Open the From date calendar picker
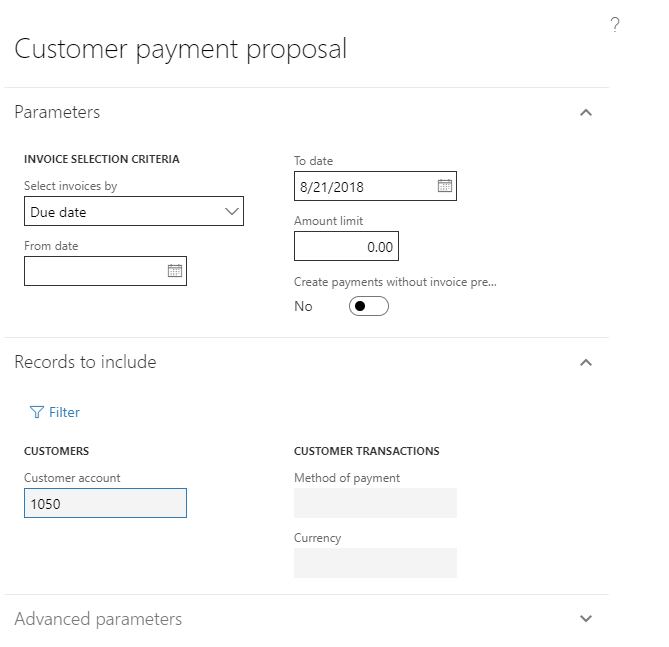The height and width of the screenshot is (647, 669). point(175,271)
